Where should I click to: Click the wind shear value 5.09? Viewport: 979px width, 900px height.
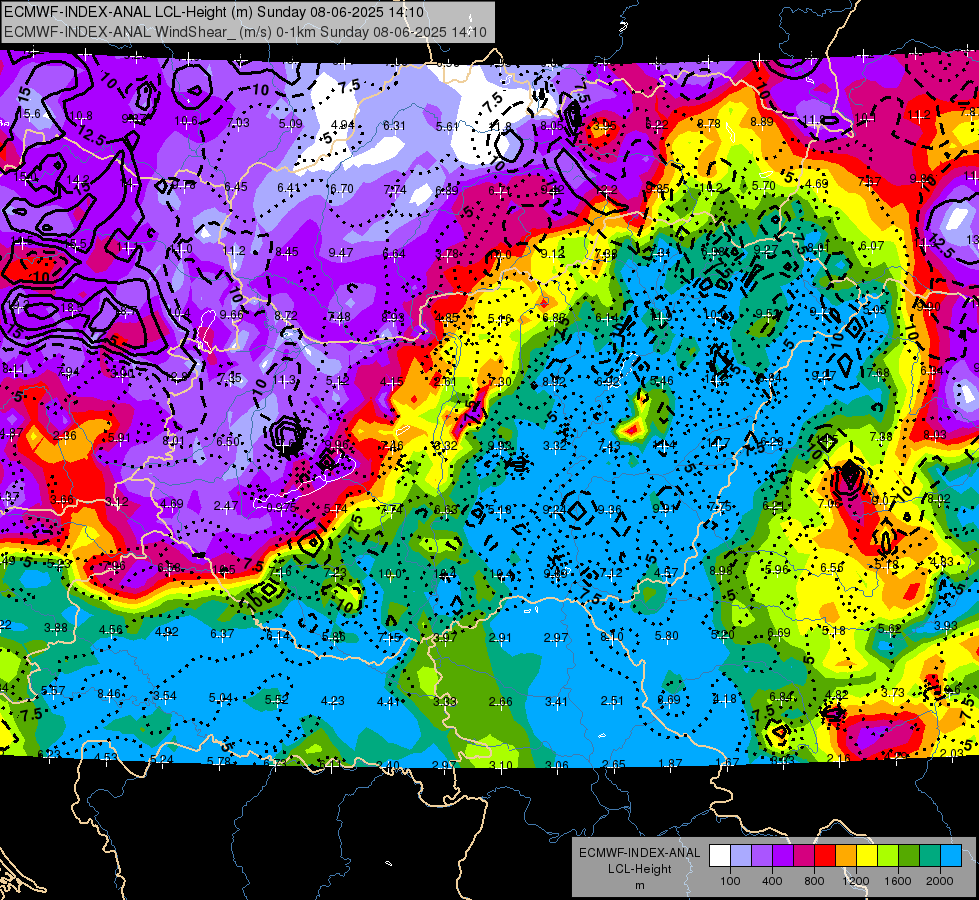[290, 124]
